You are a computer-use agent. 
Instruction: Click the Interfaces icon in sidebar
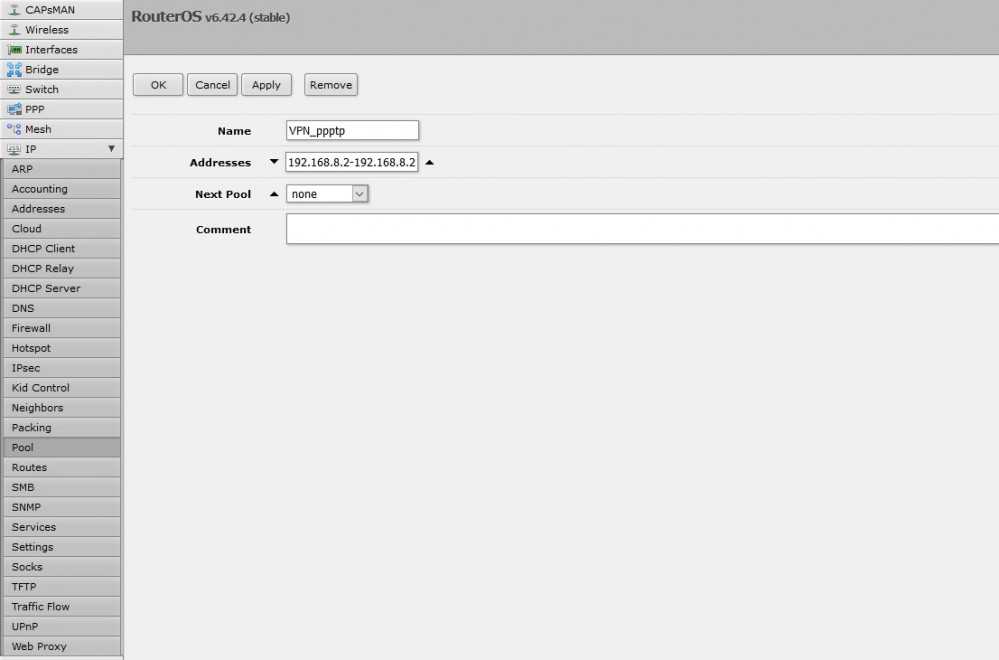14,50
